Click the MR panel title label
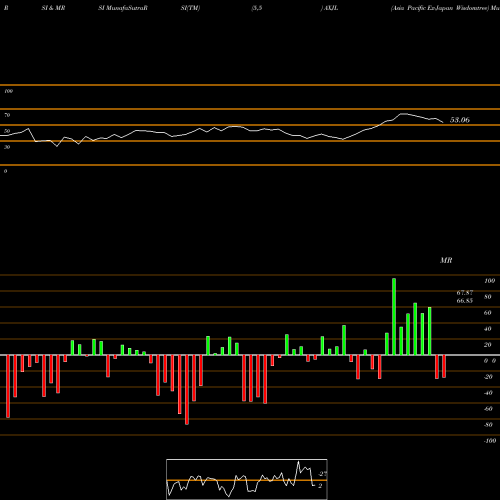Image resolution: width=500 pixels, height=500 pixels. (446, 260)
